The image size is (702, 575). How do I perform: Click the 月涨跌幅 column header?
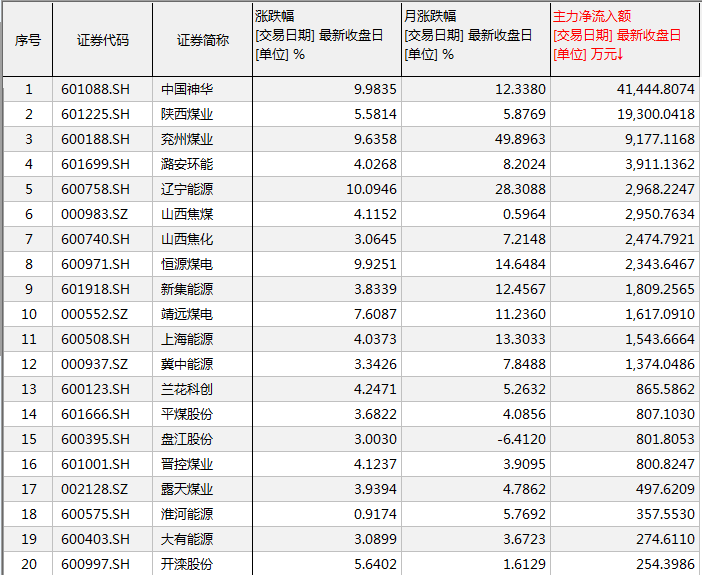[476, 39]
